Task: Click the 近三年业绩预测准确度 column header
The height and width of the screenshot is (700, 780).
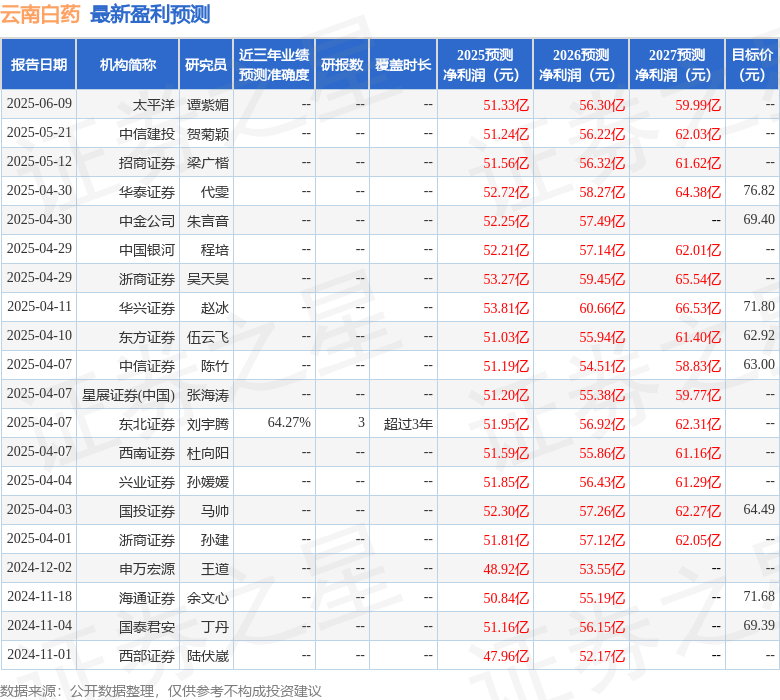Action: (x=274, y=65)
